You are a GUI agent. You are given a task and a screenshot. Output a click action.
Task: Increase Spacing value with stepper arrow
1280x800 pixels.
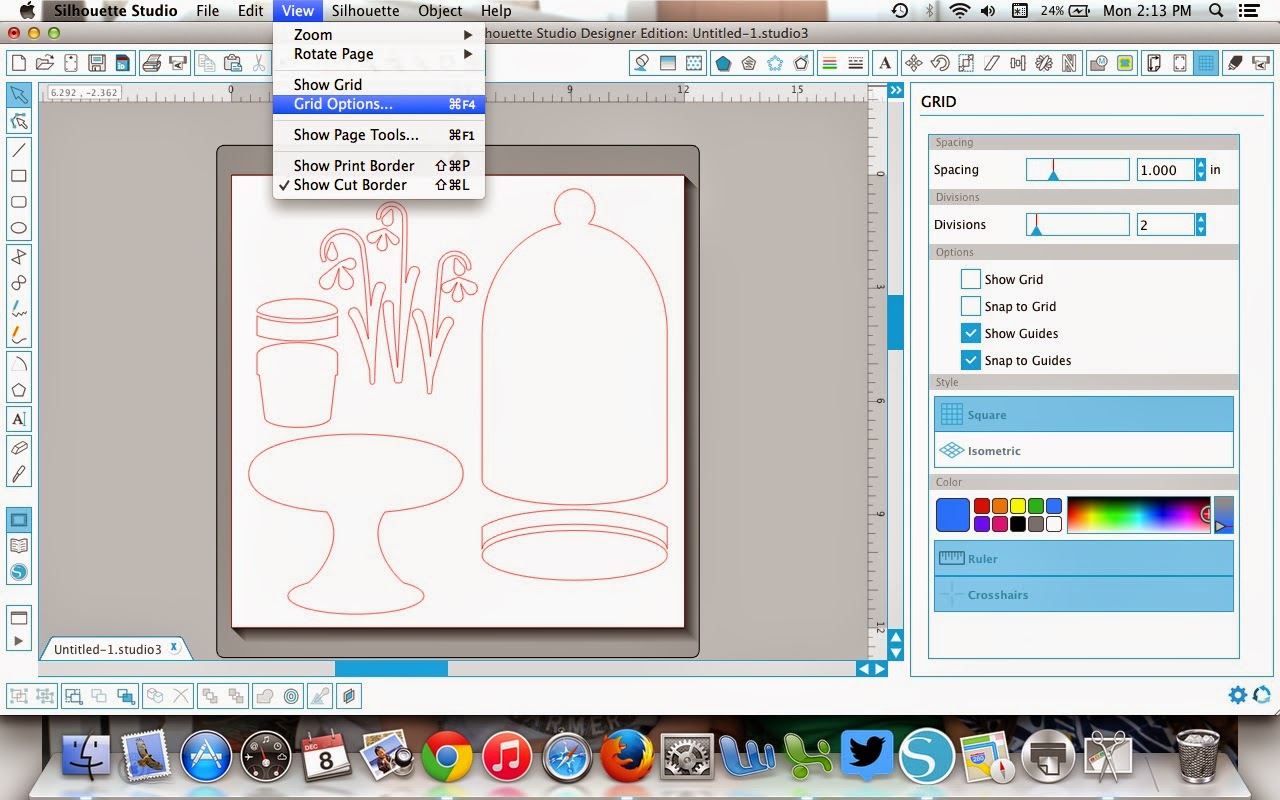pos(1200,165)
